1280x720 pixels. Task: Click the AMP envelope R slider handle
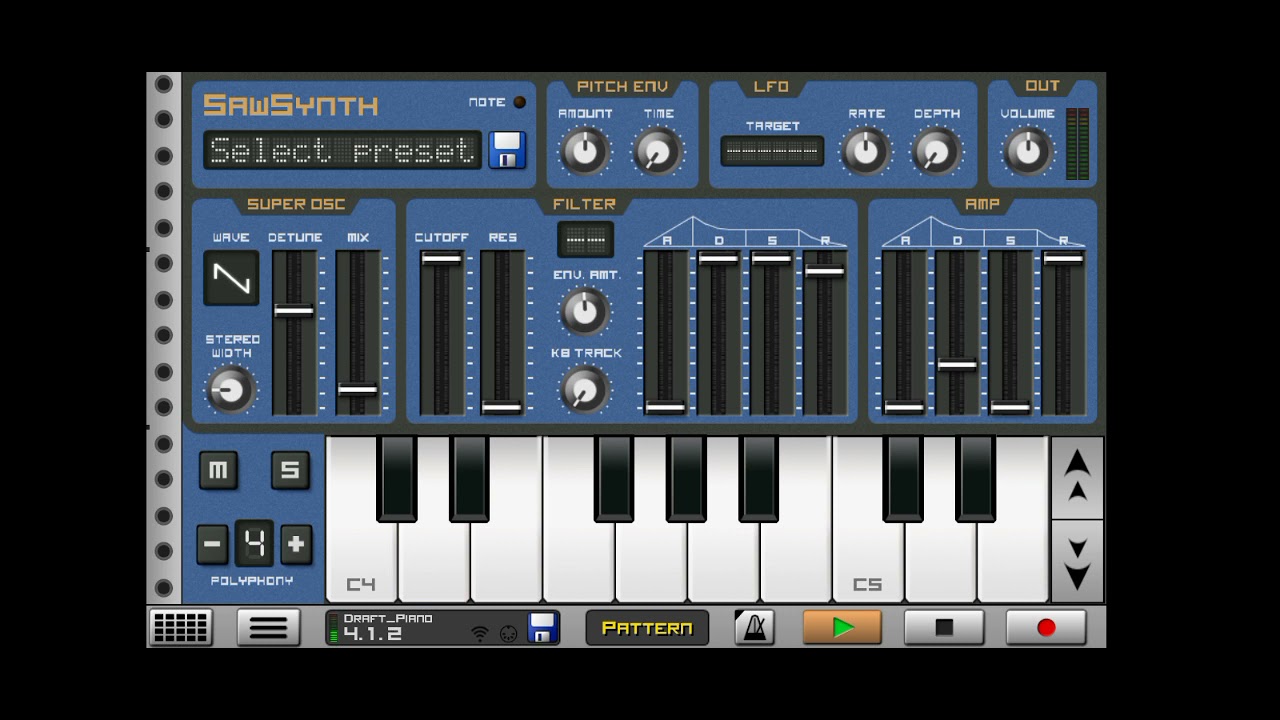click(1063, 258)
